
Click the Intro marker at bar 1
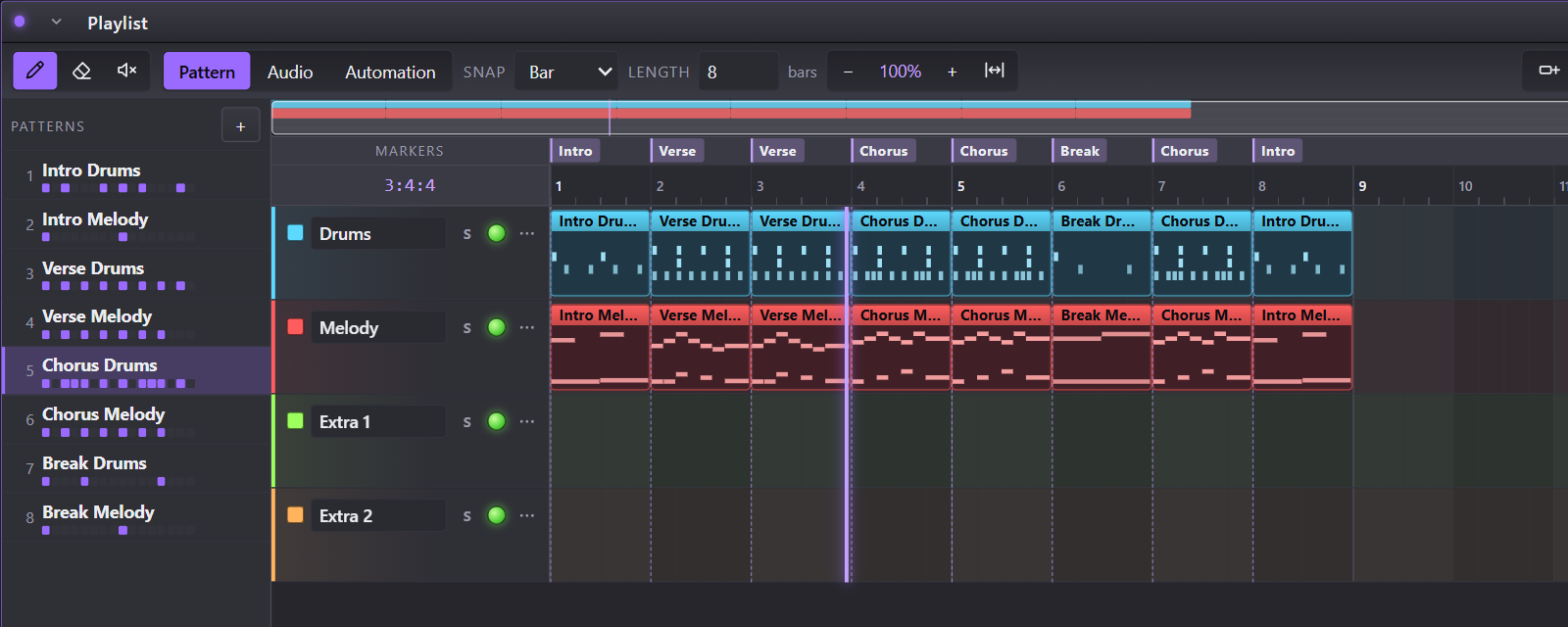pyautogui.click(x=575, y=151)
